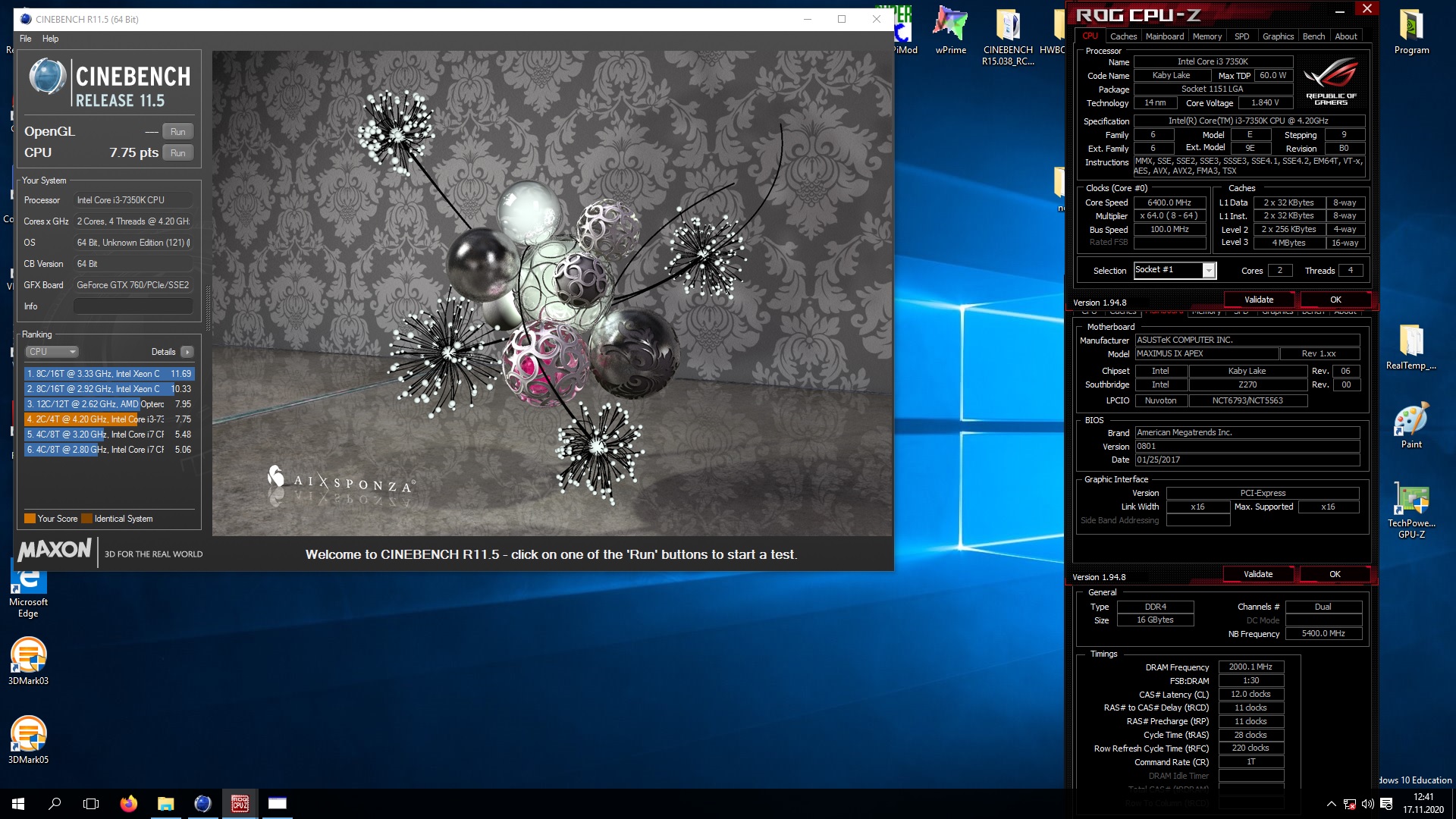Select ranking row 4C/8T @ 3.20 GHz i7

(109, 435)
